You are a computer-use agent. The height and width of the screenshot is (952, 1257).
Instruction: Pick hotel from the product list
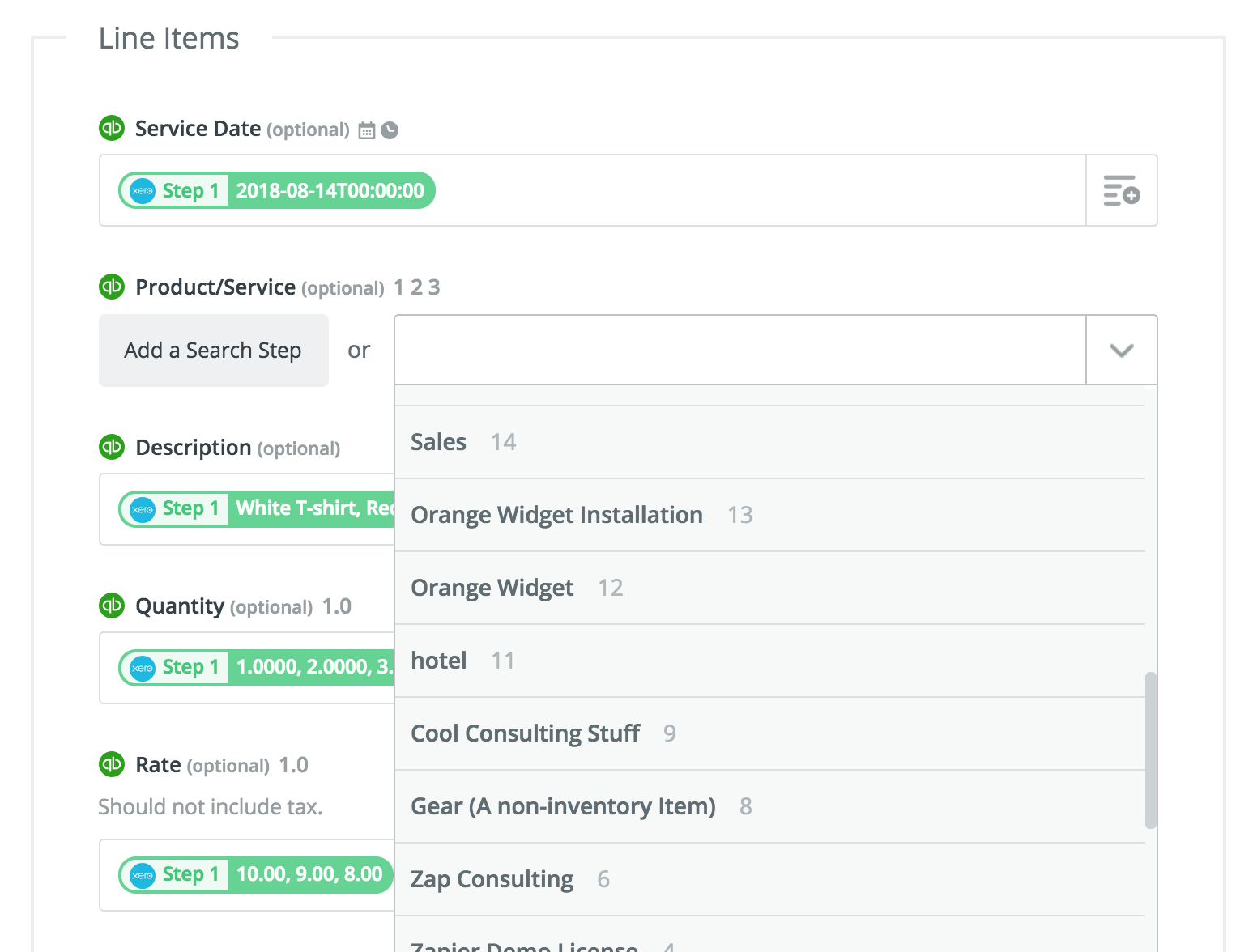coord(769,661)
